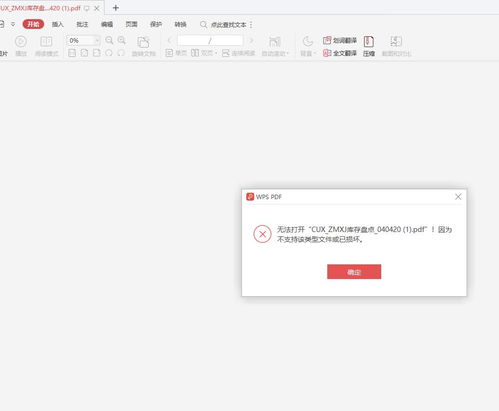The image size is (499, 411).
Task: Toggle single page view
Action: pyautogui.click(x=176, y=53)
